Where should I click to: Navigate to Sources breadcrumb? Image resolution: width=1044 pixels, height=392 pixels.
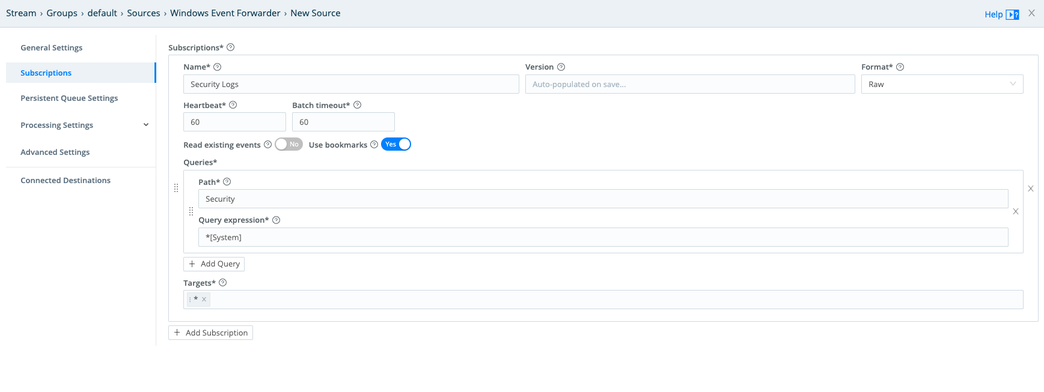coord(144,13)
